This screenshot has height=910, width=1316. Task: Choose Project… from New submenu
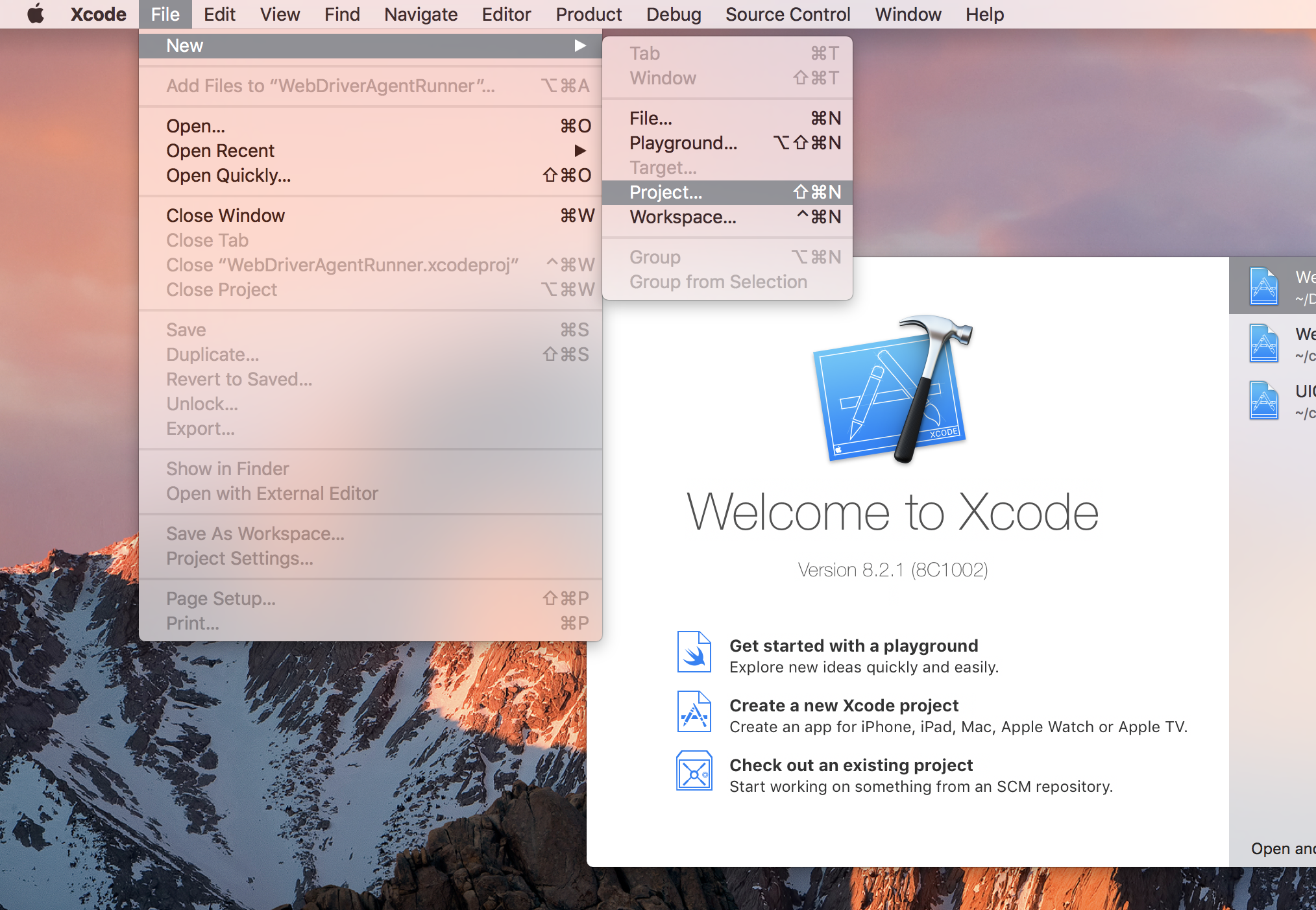[666, 192]
